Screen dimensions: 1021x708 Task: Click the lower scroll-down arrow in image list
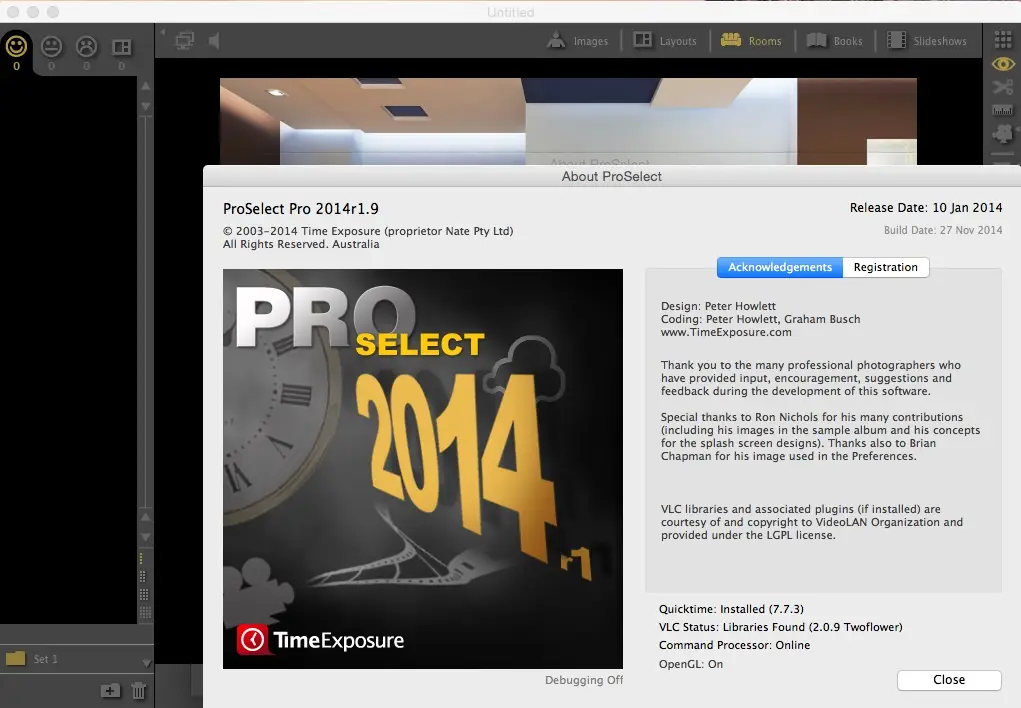click(x=146, y=537)
